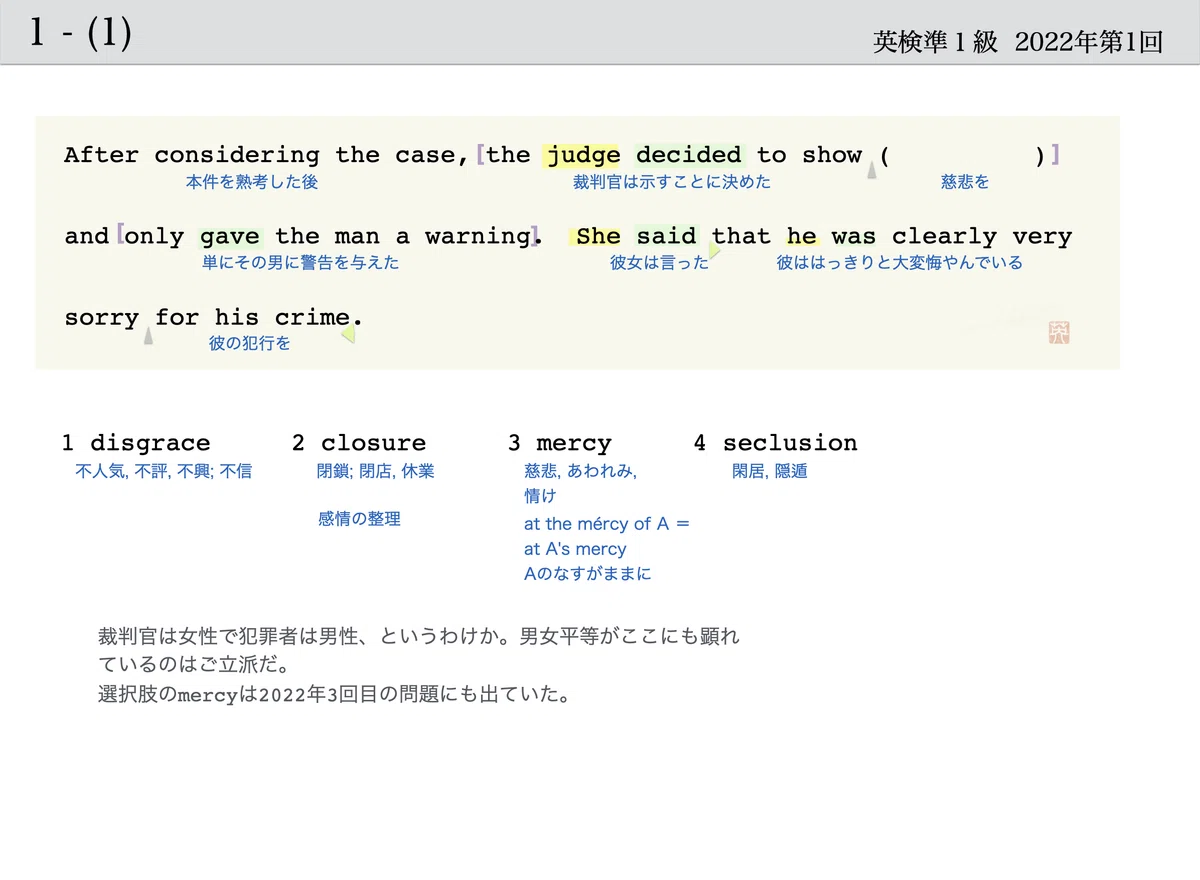Choose answer option "4 seclusion"
This screenshot has width=1200, height=880.
click(776, 443)
